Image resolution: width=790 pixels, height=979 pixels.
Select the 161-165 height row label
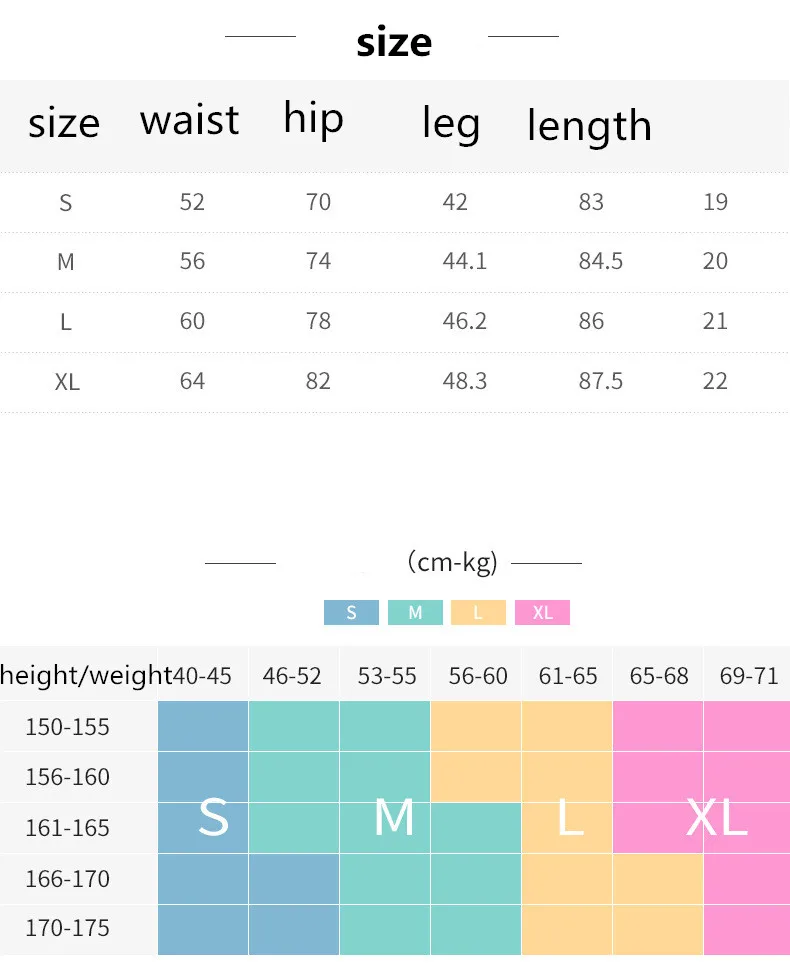(67, 828)
